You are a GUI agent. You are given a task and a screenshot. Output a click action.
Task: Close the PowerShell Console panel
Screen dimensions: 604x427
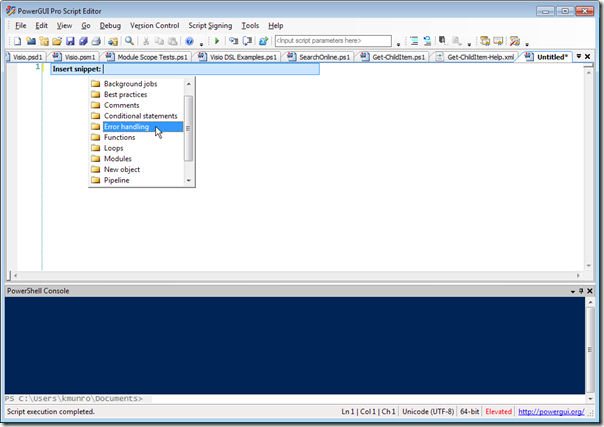(590, 291)
